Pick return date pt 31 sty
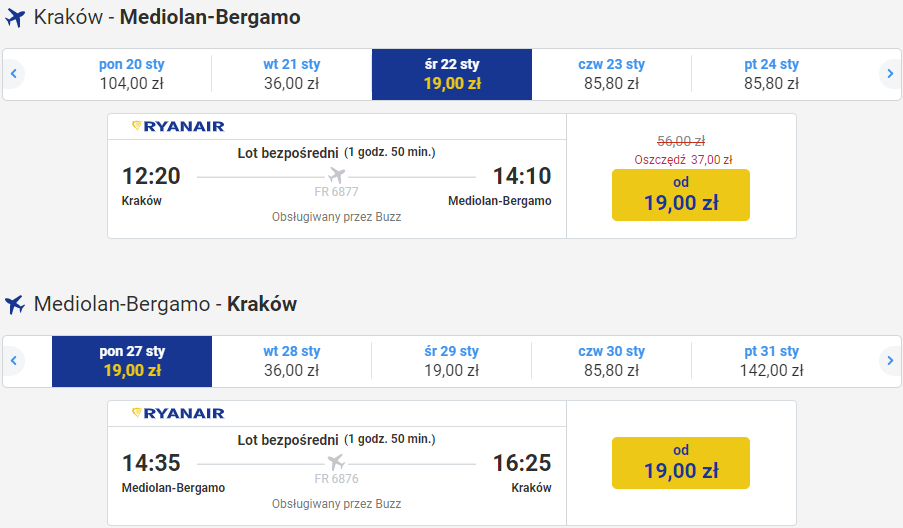The height and width of the screenshot is (528, 903). [x=772, y=360]
